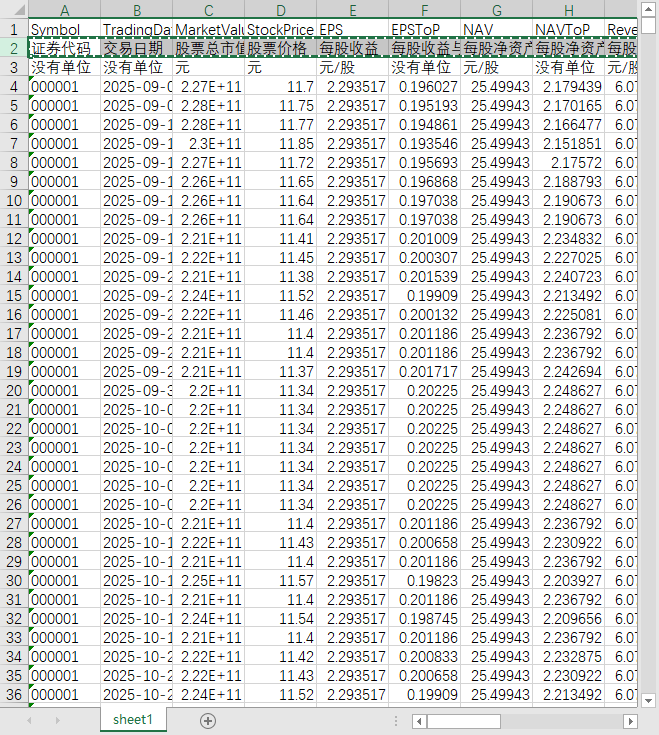Select column H header
This screenshot has height=735, width=659.
click(x=569, y=9)
